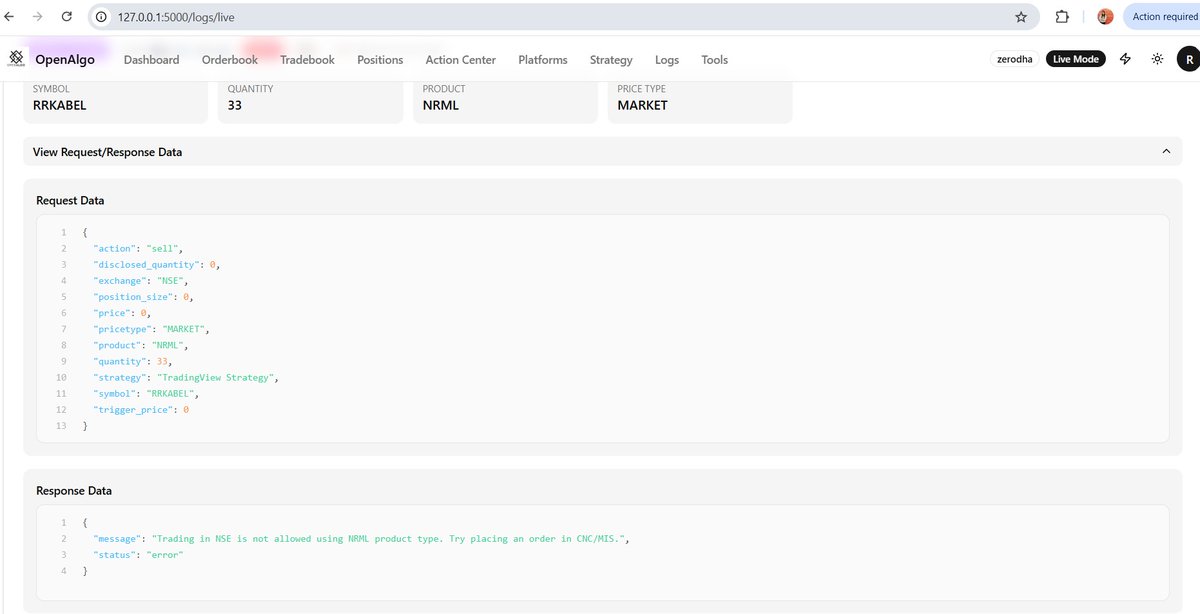Click the "strategy": "TradingView Strategy" line
The width and height of the screenshot is (1200, 614).
tap(186, 377)
